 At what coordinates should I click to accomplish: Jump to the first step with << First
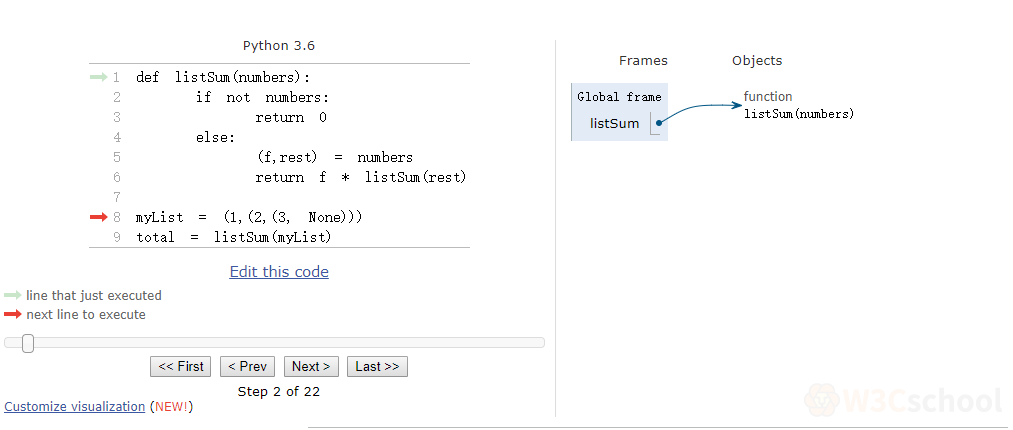point(181,367)
